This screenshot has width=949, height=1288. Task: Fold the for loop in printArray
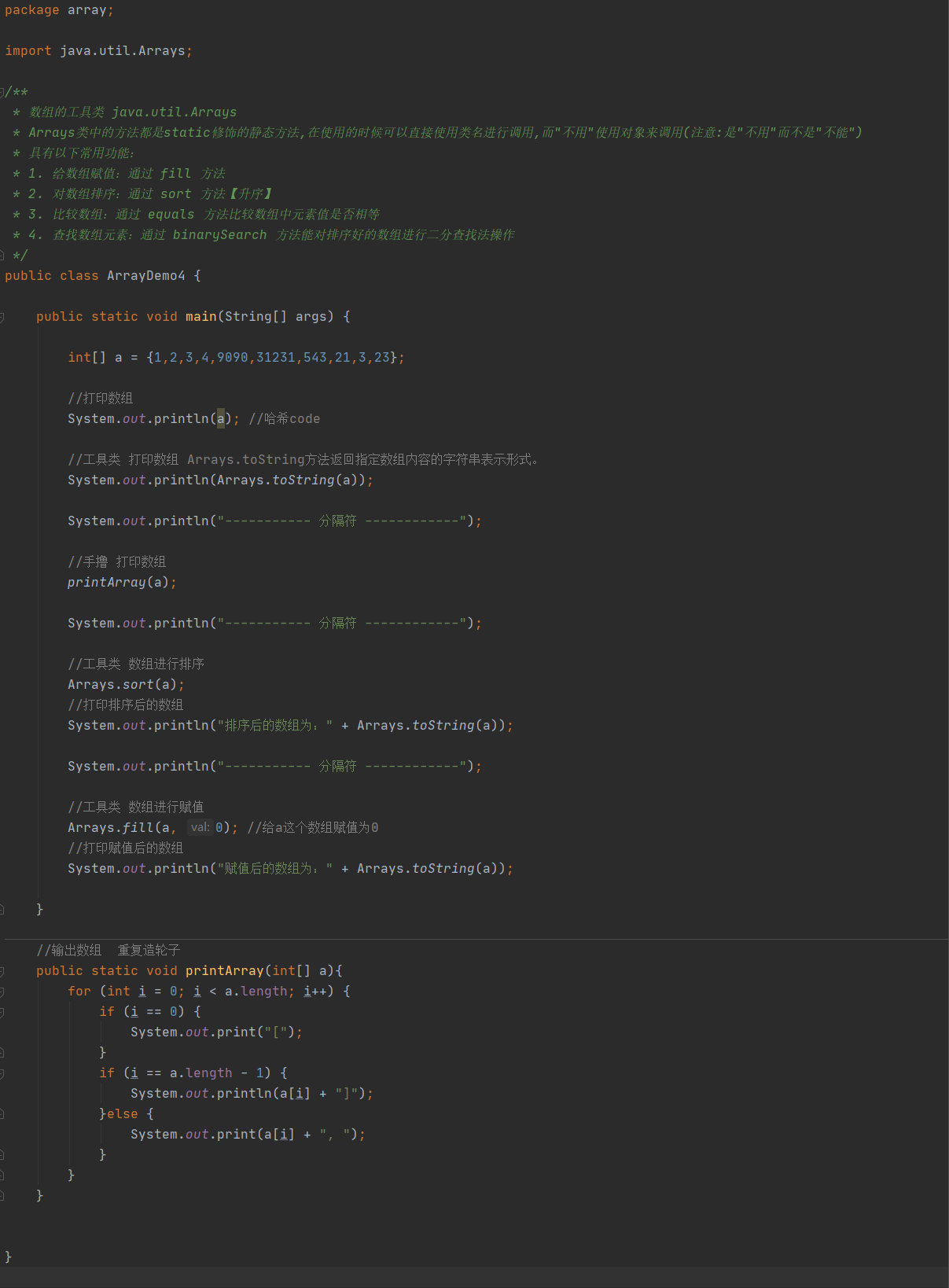click(2, 992)
